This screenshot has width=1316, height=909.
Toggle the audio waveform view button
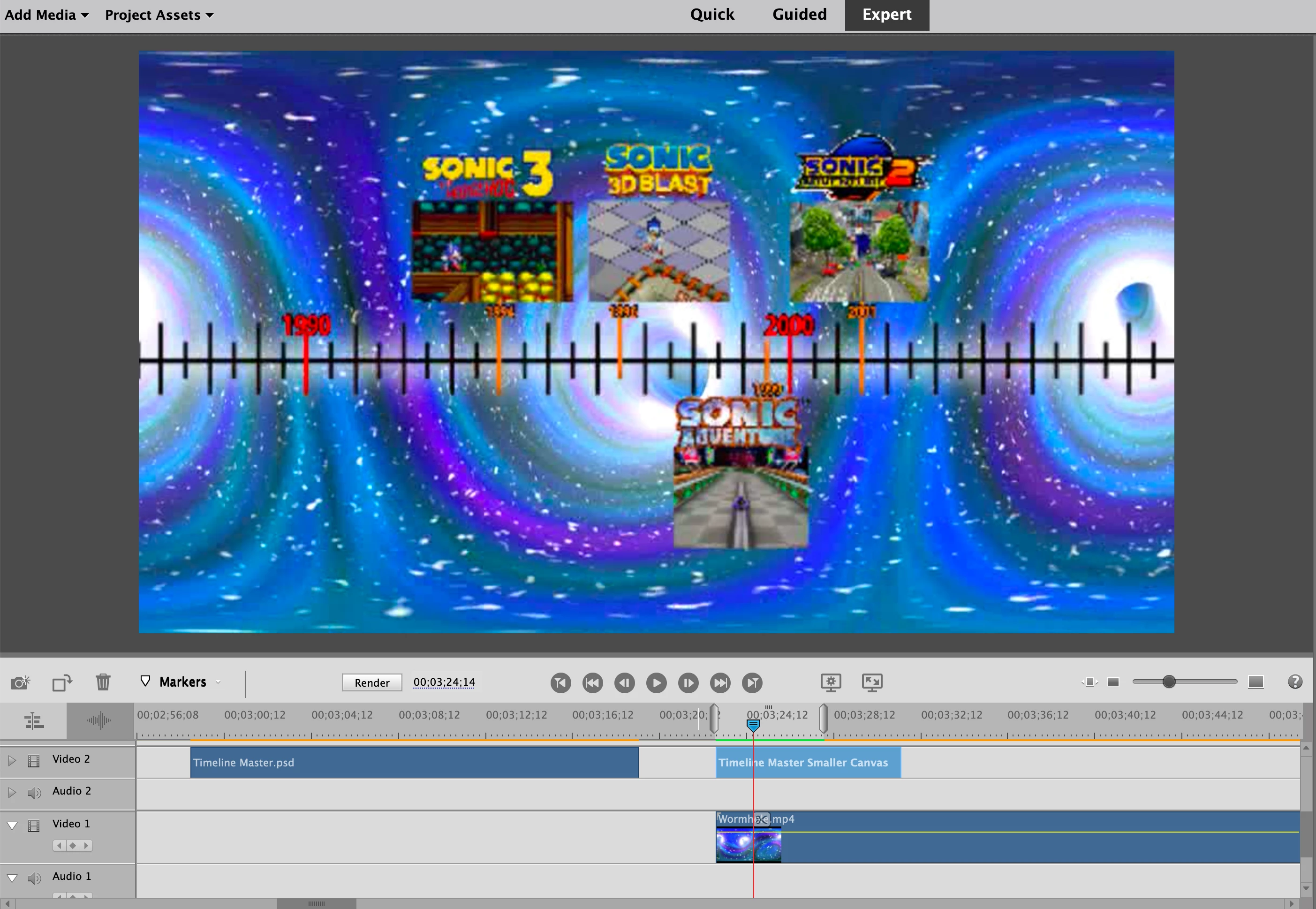[98, 721]
